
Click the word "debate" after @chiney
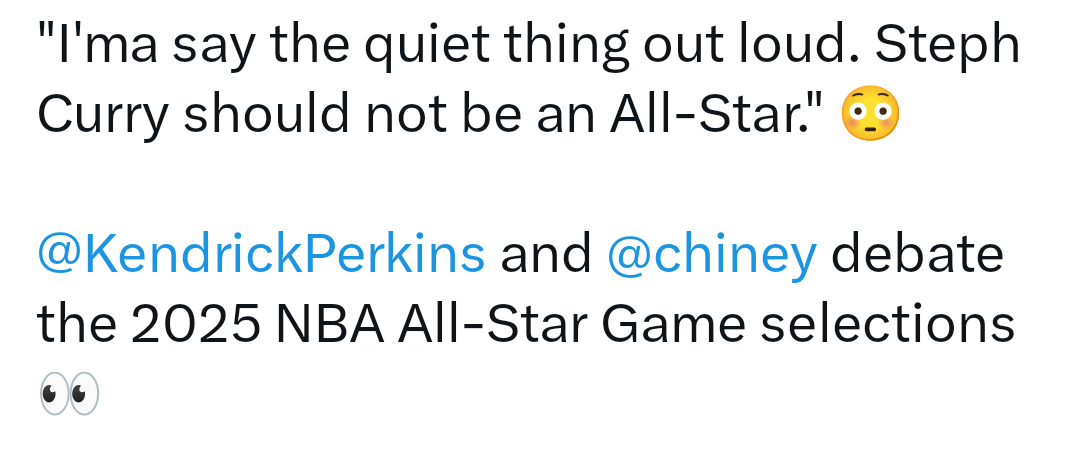(917, 253)
